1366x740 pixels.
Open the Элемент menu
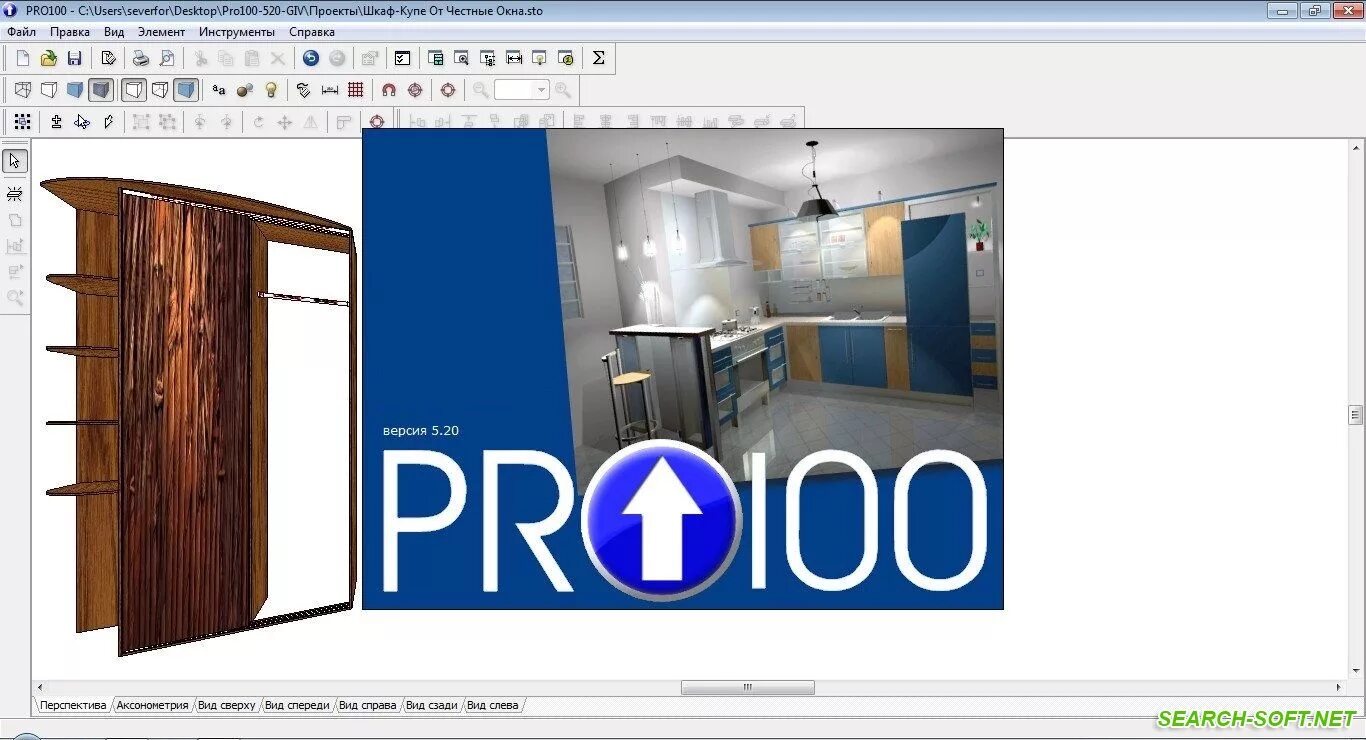click(162, 32)
